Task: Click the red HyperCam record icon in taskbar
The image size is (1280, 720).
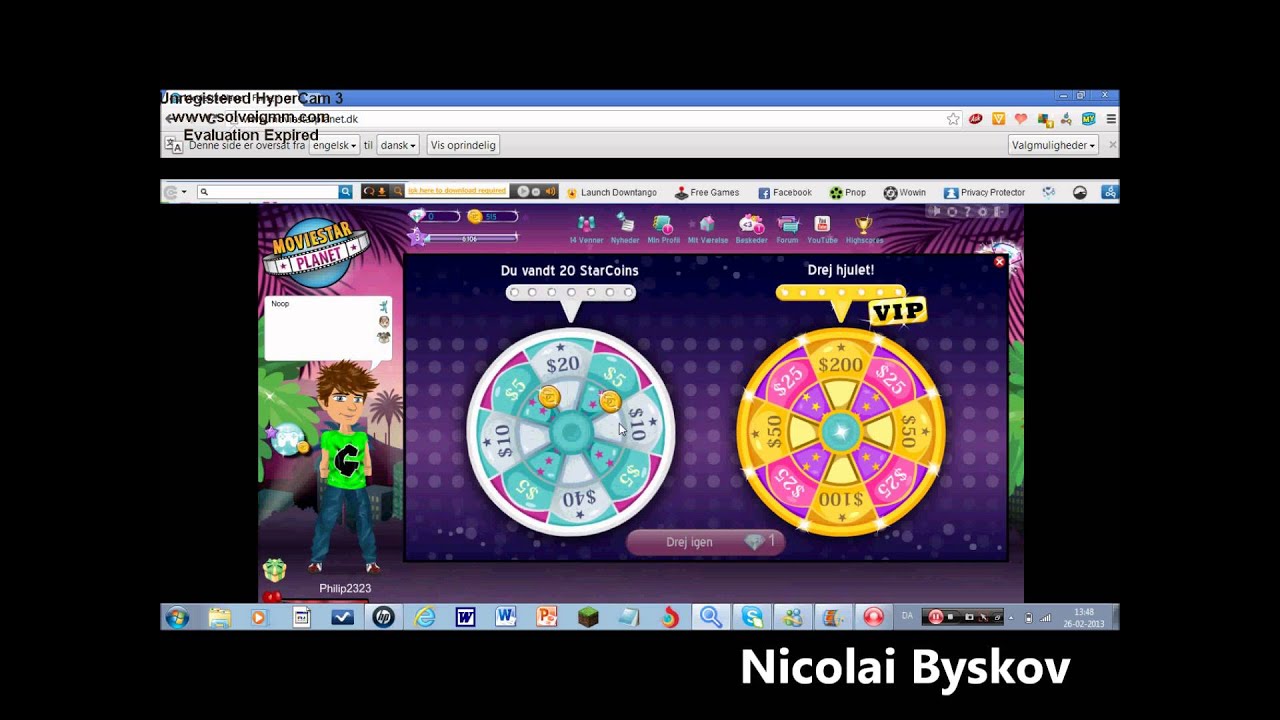Action: click(874, 617)
